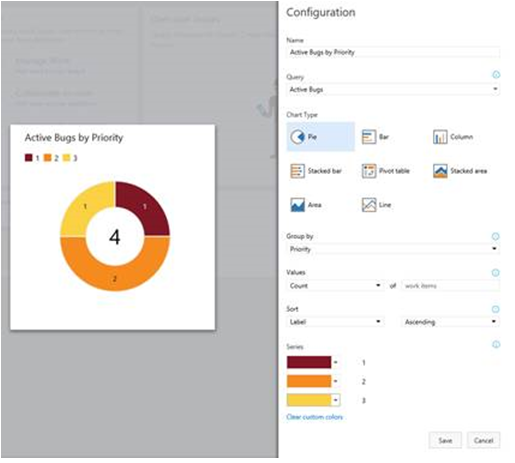Click info icon next to Group by
The image size is (515, 463).
[496, 236]
